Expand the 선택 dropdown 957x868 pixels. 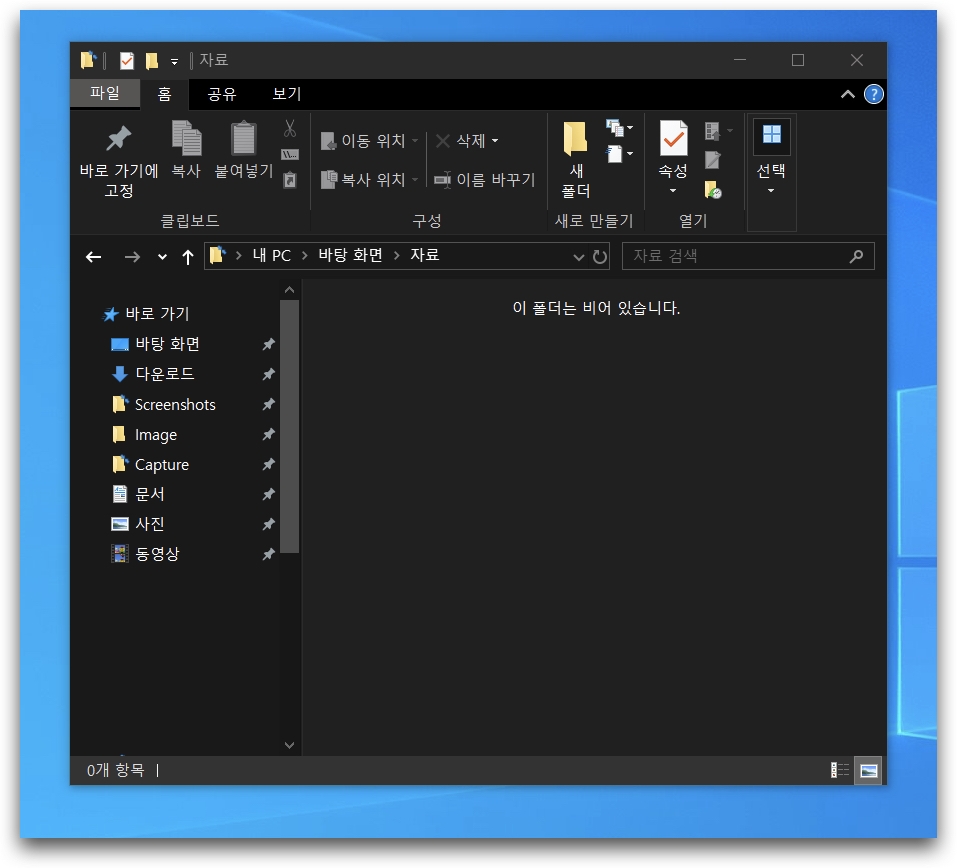(x=771, y=191)
